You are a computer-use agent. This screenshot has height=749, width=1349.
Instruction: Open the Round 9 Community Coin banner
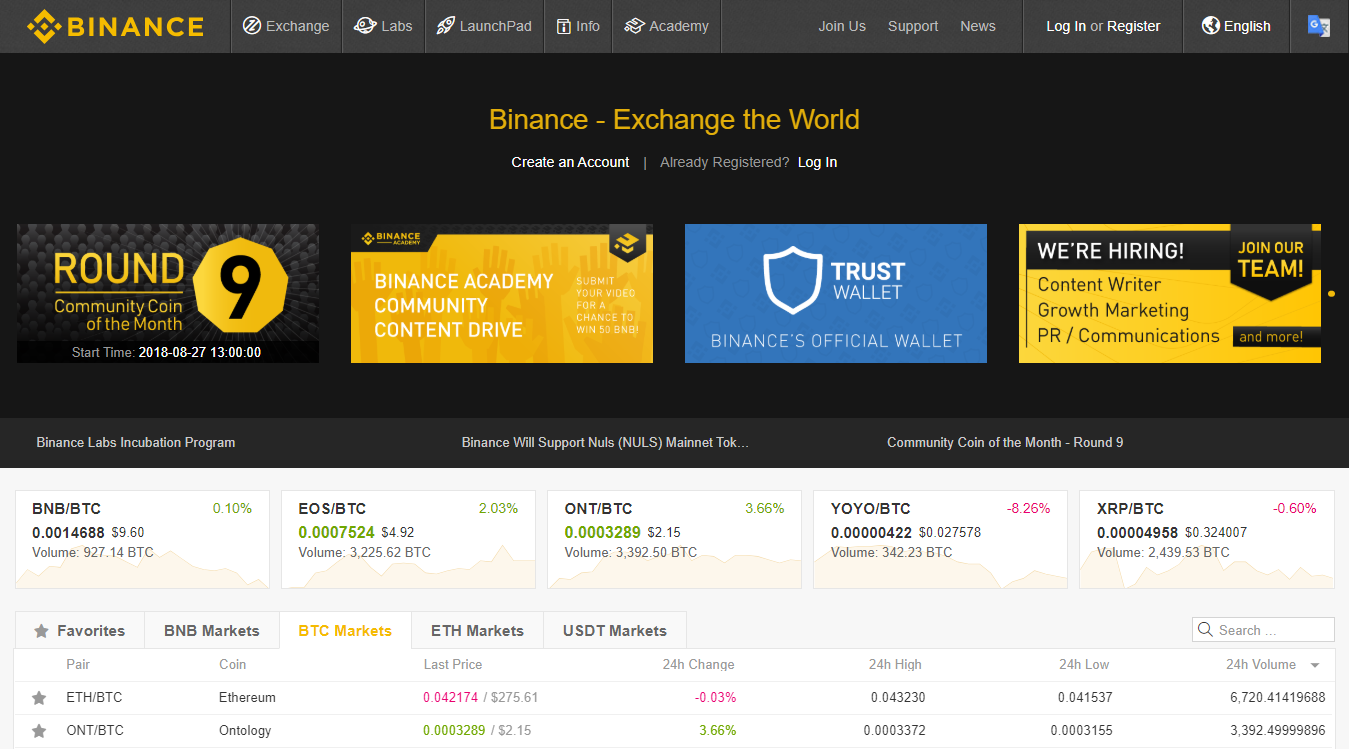coord(168,293)
